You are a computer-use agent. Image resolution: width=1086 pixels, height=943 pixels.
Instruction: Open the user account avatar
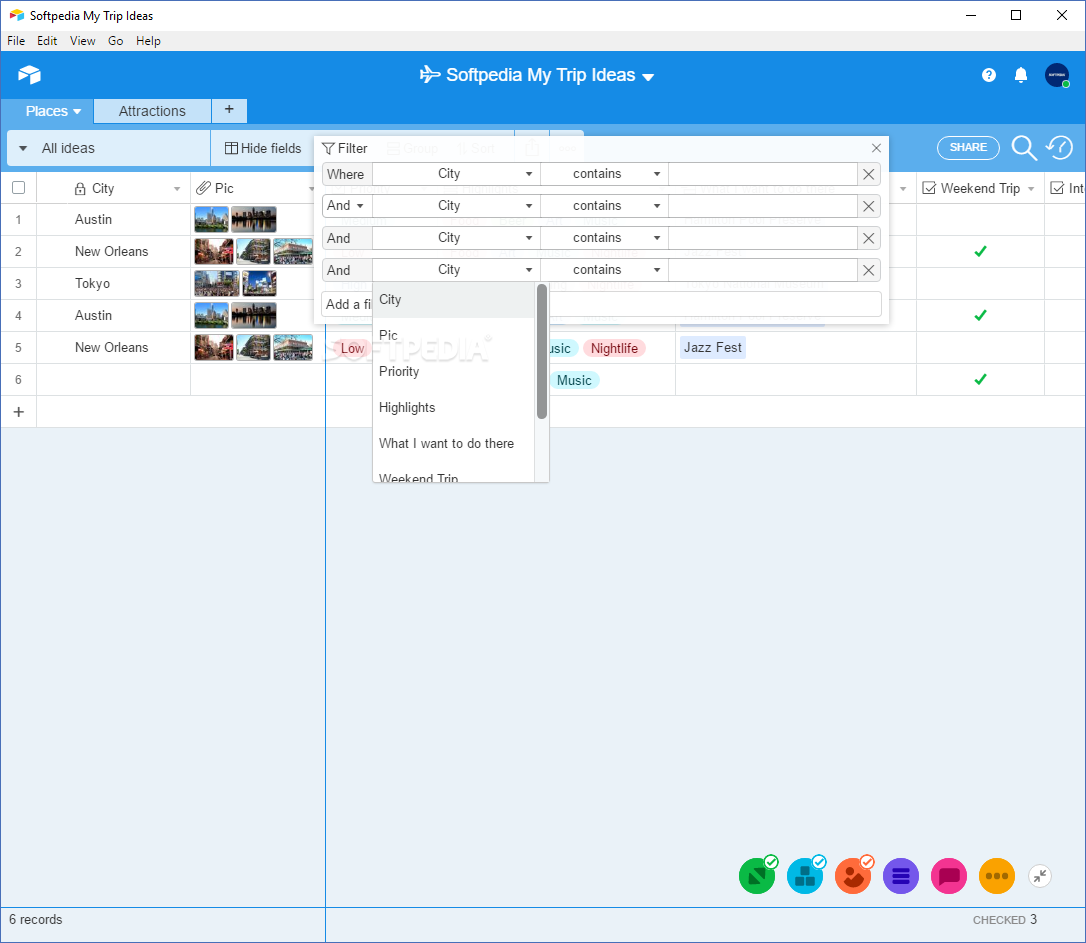1057,75
